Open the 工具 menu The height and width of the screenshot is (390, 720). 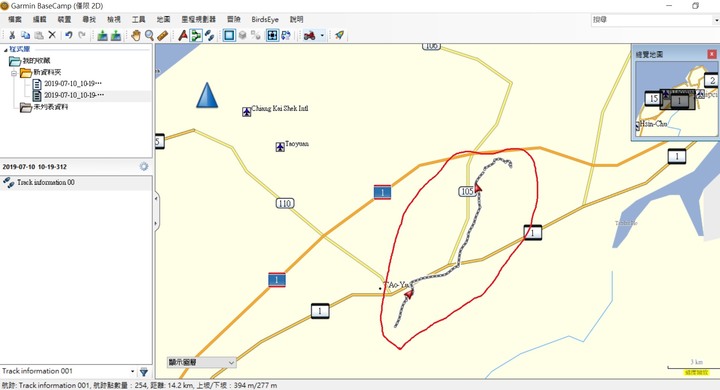click(139, 19)
